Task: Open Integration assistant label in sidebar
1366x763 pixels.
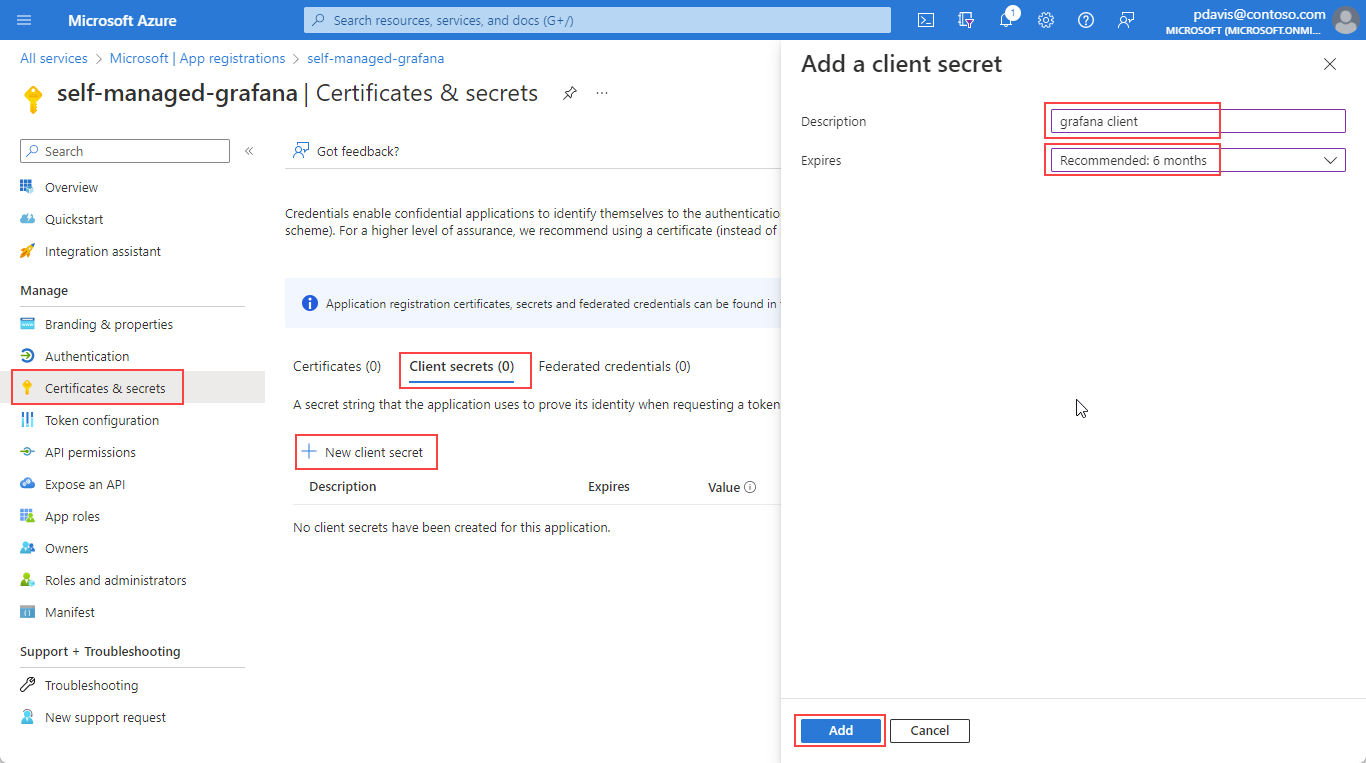Action: (103, 251)
